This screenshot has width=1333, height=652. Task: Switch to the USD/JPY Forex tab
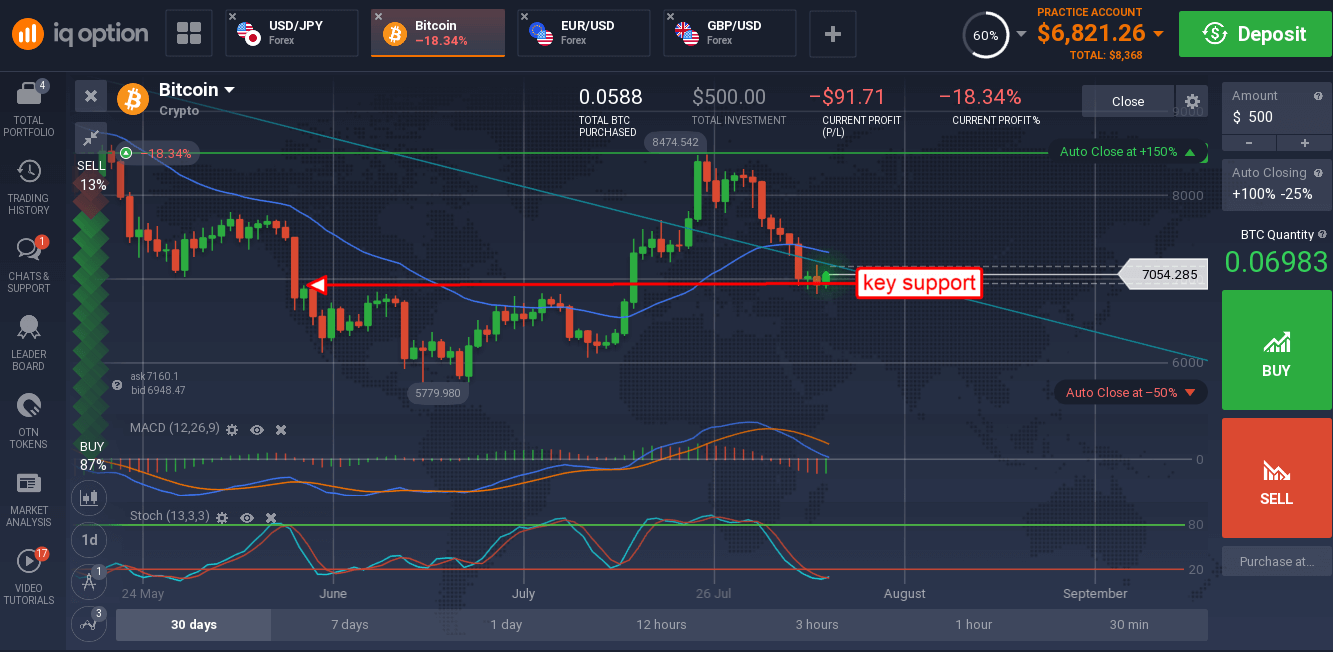(x=292, y=33)
